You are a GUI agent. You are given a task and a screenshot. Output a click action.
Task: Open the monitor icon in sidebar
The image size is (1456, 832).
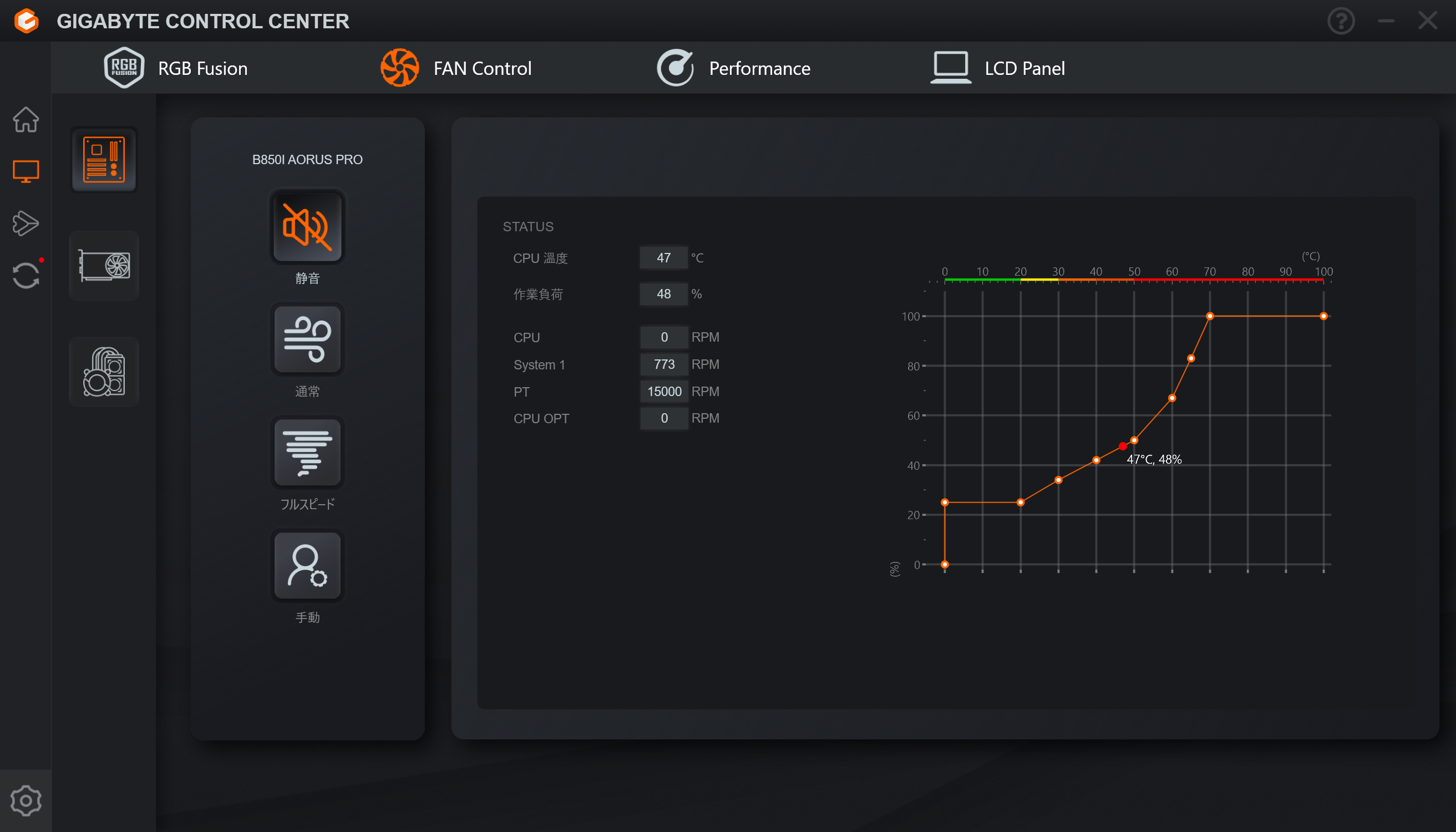(x=26, y=171)
